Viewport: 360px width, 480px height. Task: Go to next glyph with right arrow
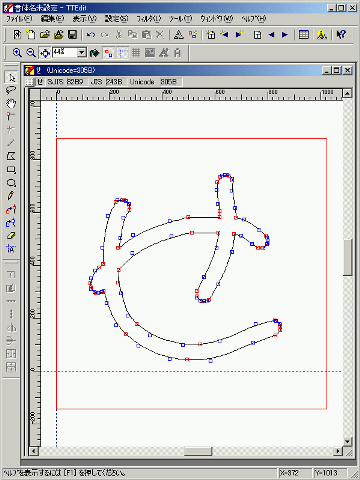pos(285,35)
